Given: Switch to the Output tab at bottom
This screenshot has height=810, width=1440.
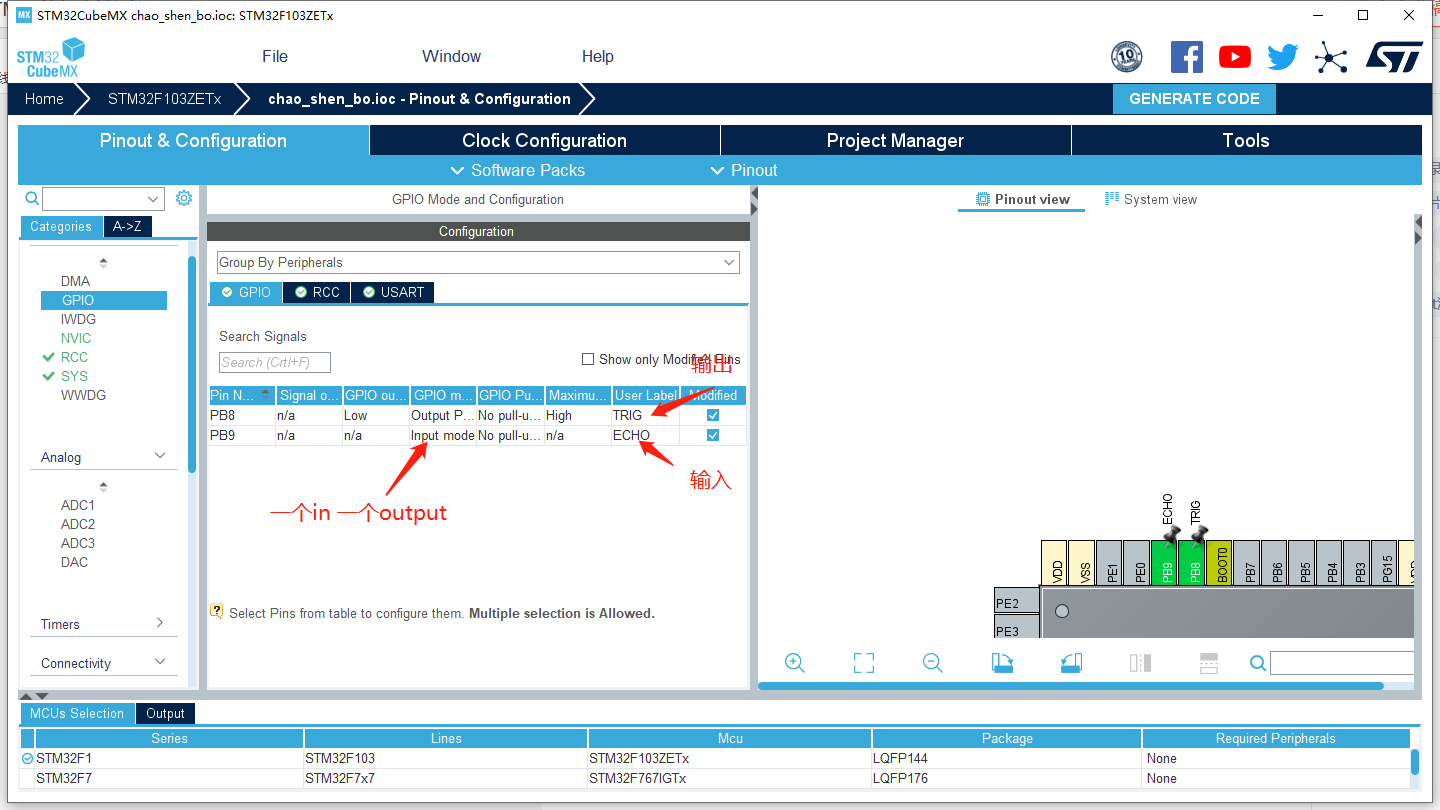Looking at the screenshot, I should 165,713.
